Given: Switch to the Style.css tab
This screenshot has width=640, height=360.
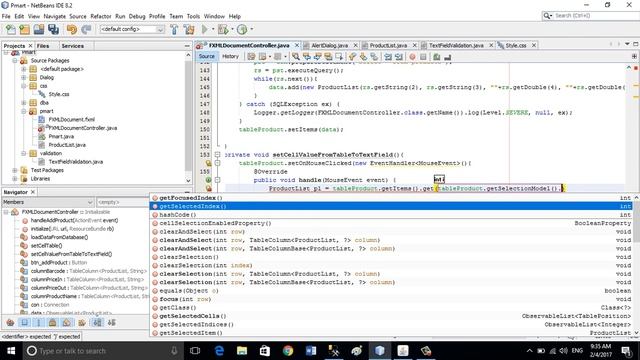Looking at the screenshot, I should tap(516, 45).
